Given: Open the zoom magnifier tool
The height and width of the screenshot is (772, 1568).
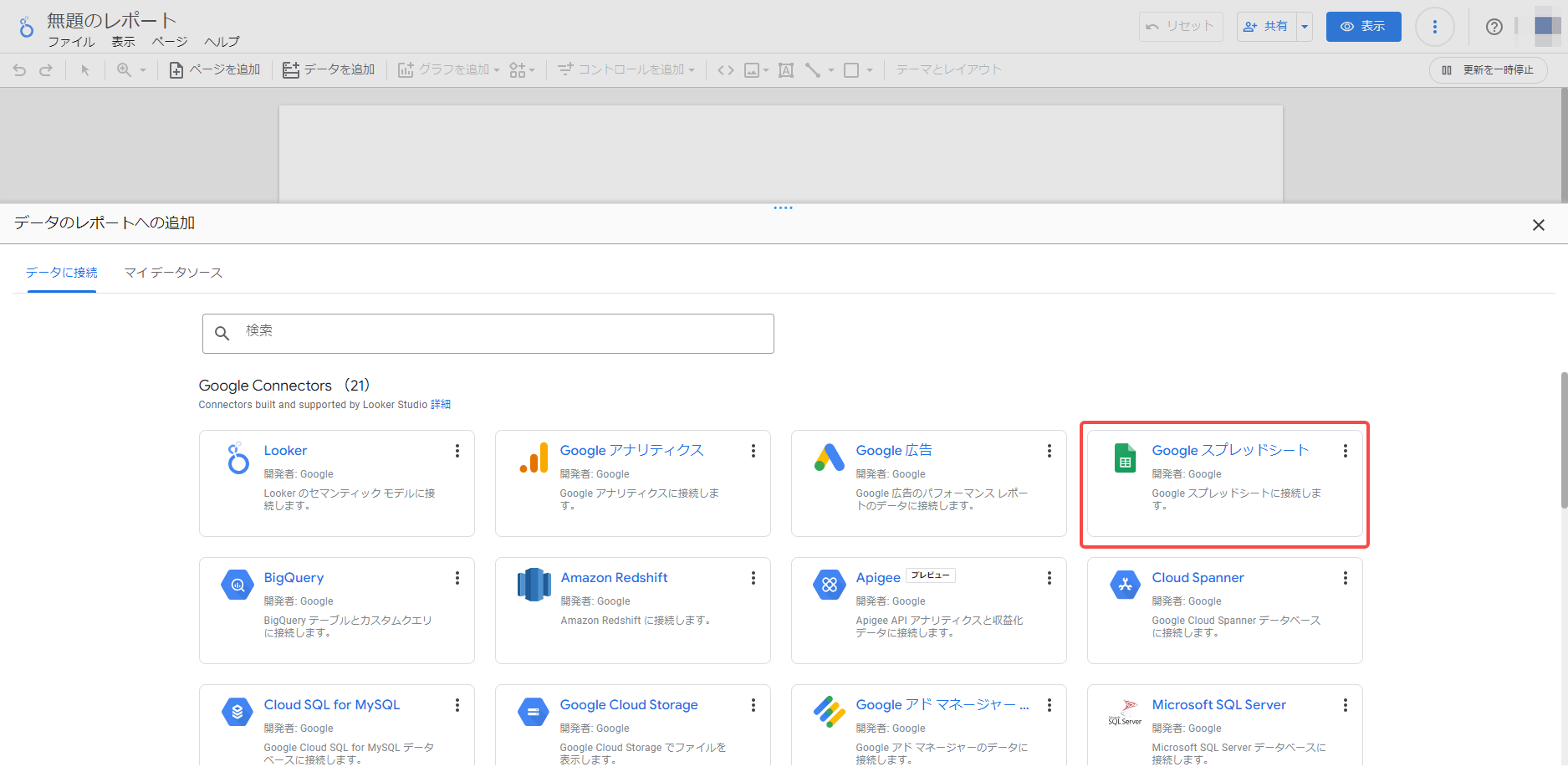Looking at the screenshot, I should pos(124,70).
